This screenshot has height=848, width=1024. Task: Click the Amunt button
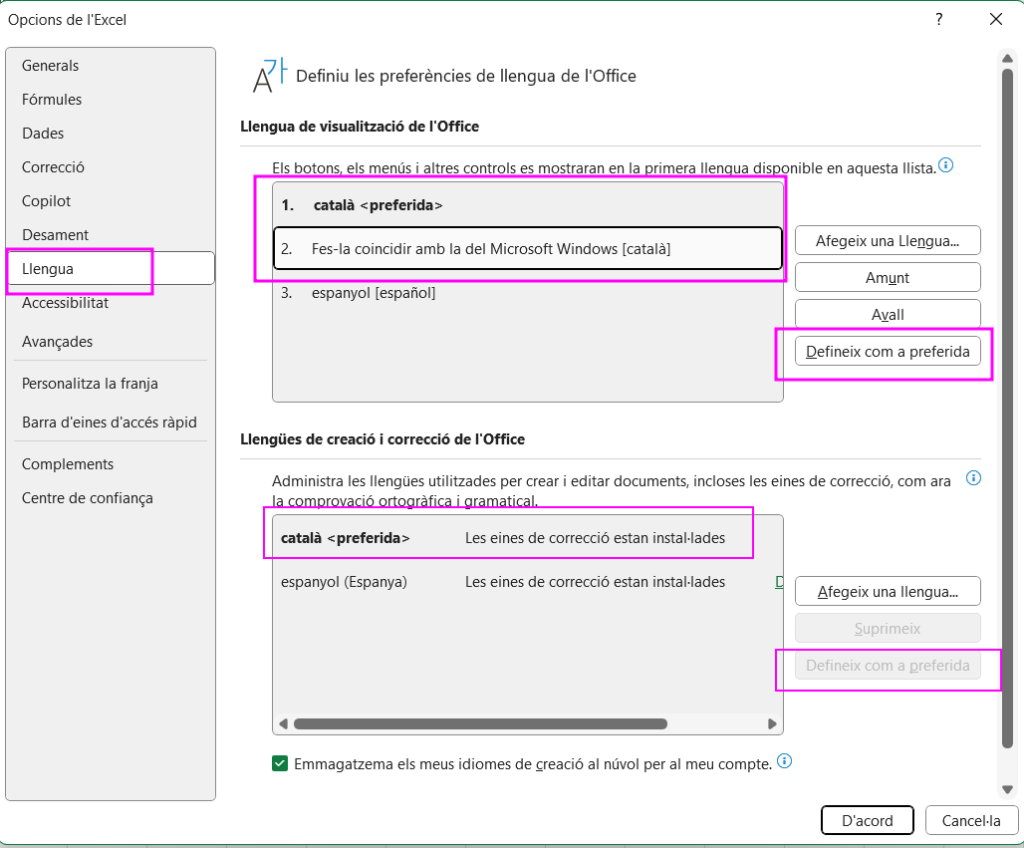point(888,278)
